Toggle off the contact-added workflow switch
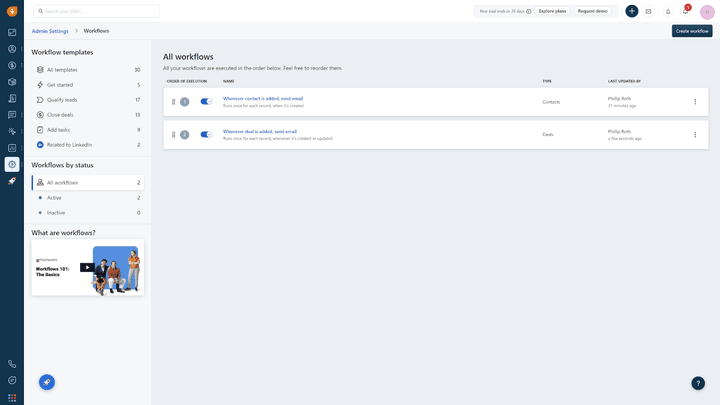 (206, 101)
